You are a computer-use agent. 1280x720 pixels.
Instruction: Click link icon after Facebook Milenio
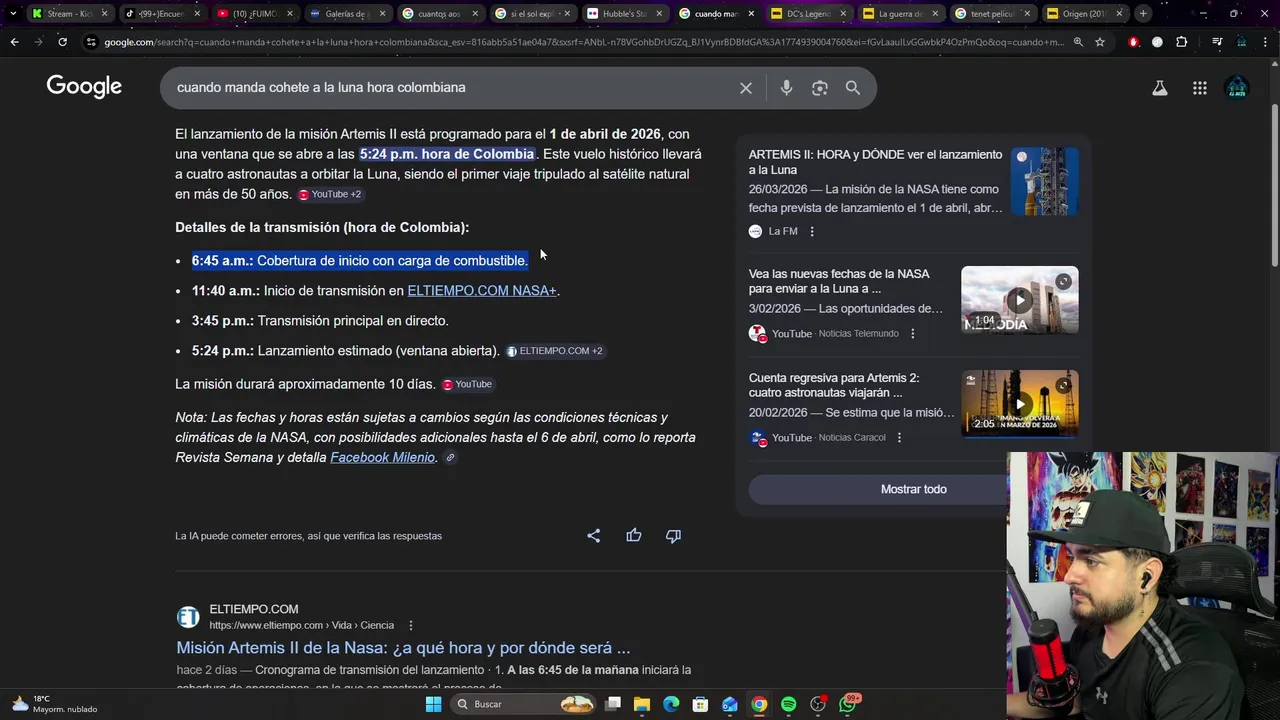tap(450, 458)
